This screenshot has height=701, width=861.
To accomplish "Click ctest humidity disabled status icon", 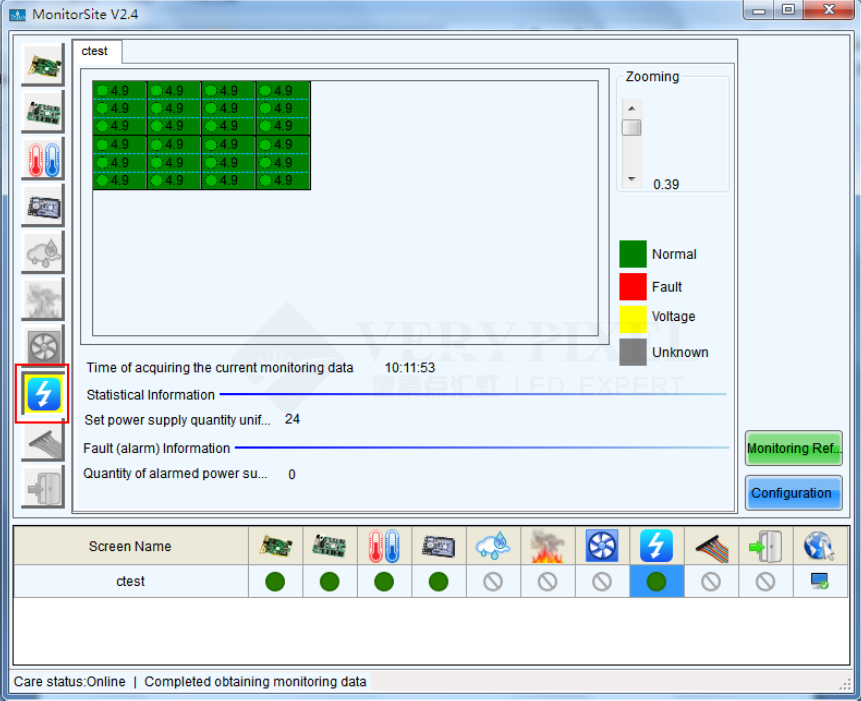I will pos(493,582).
